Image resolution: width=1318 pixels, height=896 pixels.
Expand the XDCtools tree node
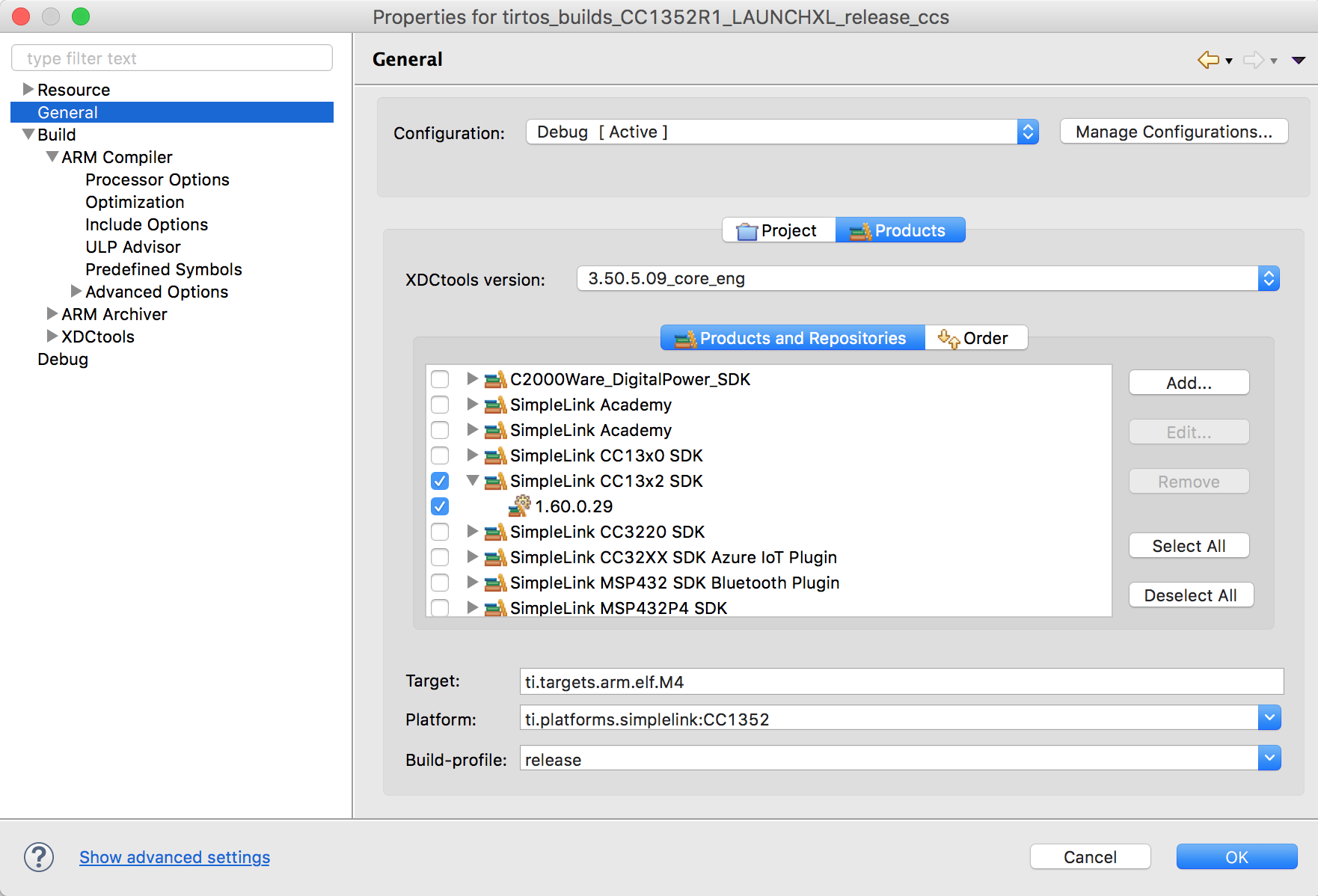(x=52, y=336)
